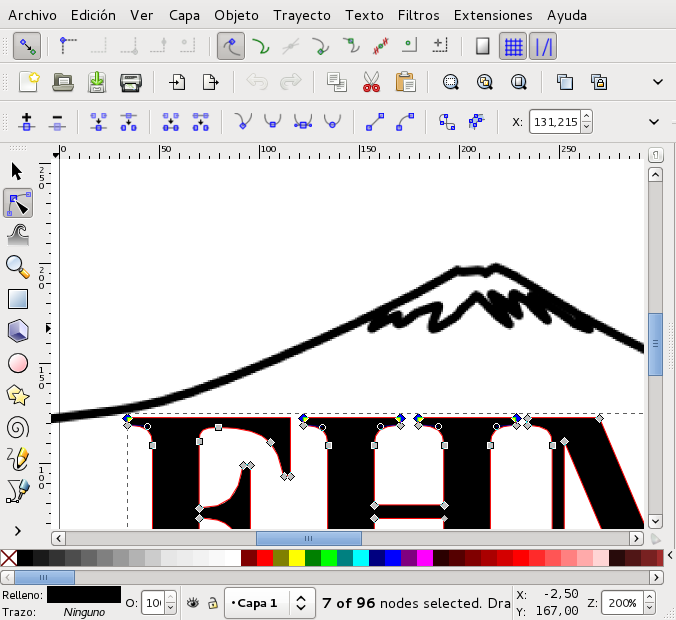The height and width of the screenshot is (620, 676).
Task: Click the Export icon
Action: [x=211, y=82]
